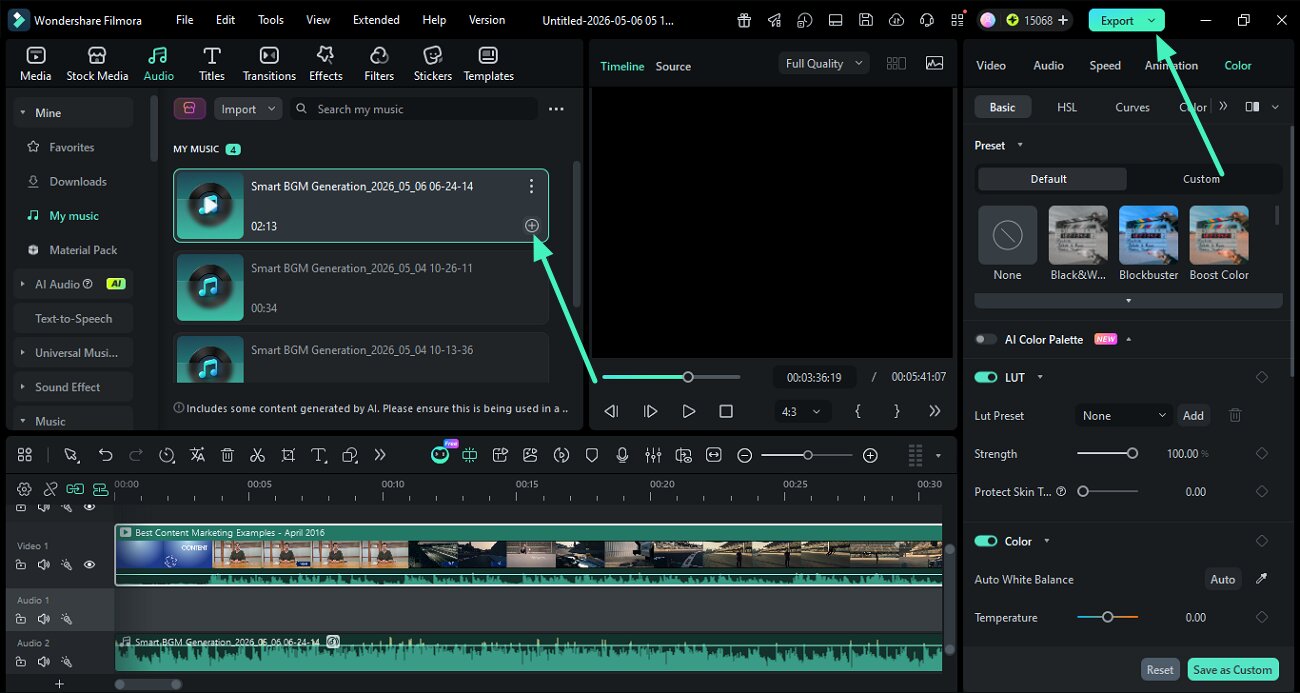Switch to the Speed tab

point(1105,65)
